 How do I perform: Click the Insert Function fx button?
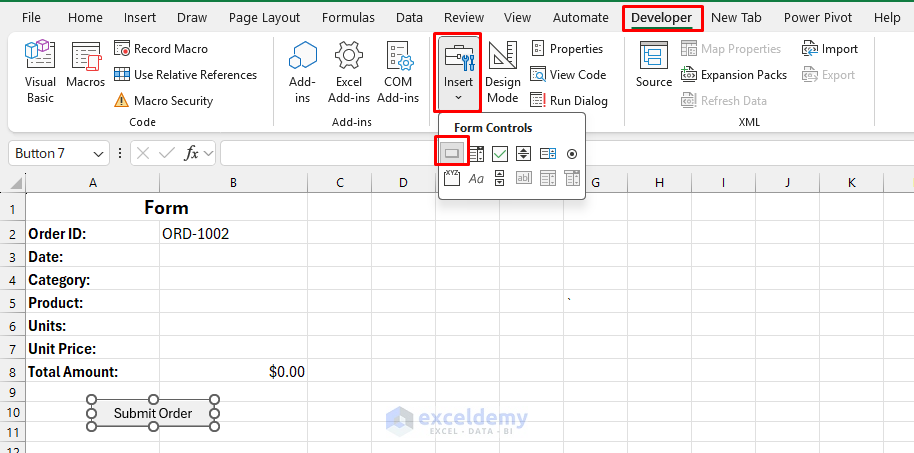[x=191, y=154]
